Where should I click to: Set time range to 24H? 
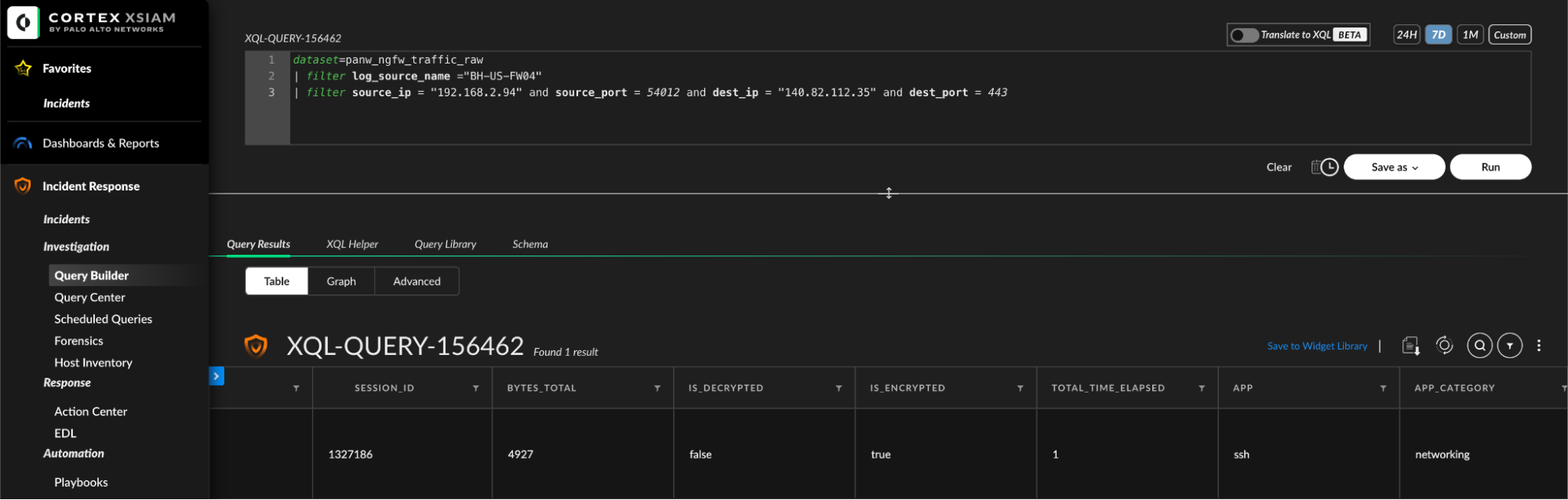pos(1406,35)
